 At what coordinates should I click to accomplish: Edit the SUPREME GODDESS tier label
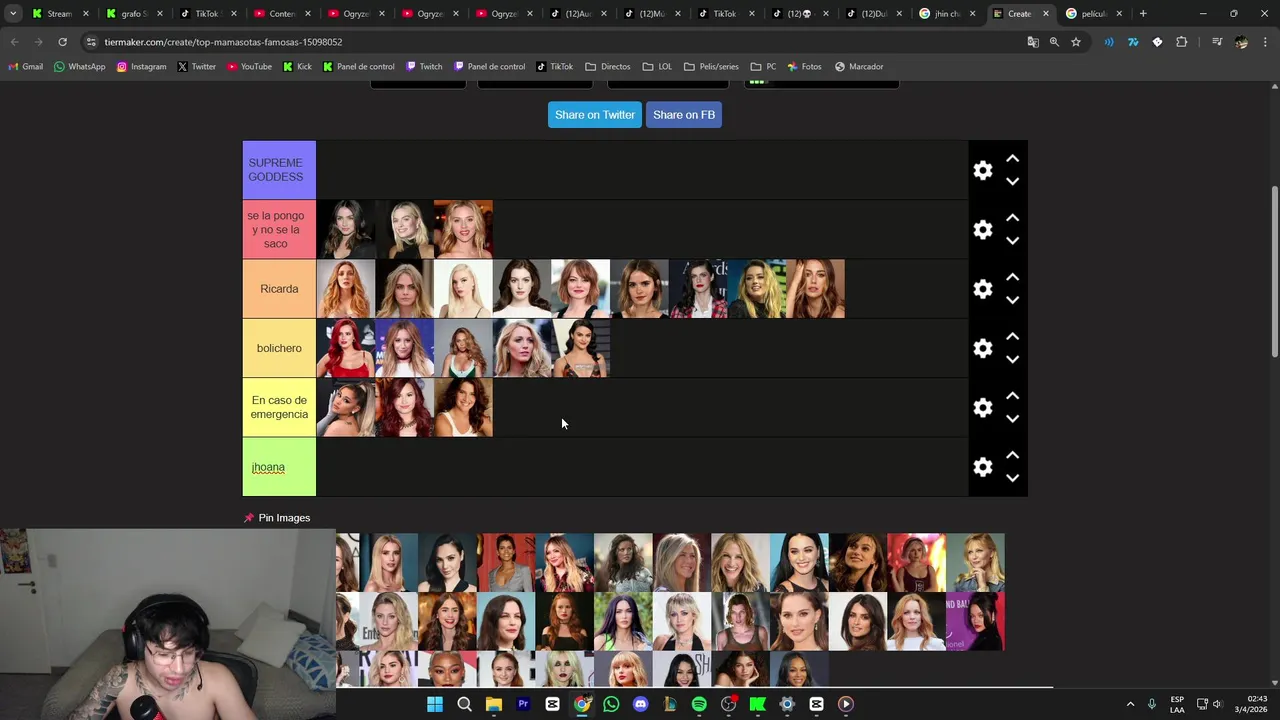click(279, 170)
